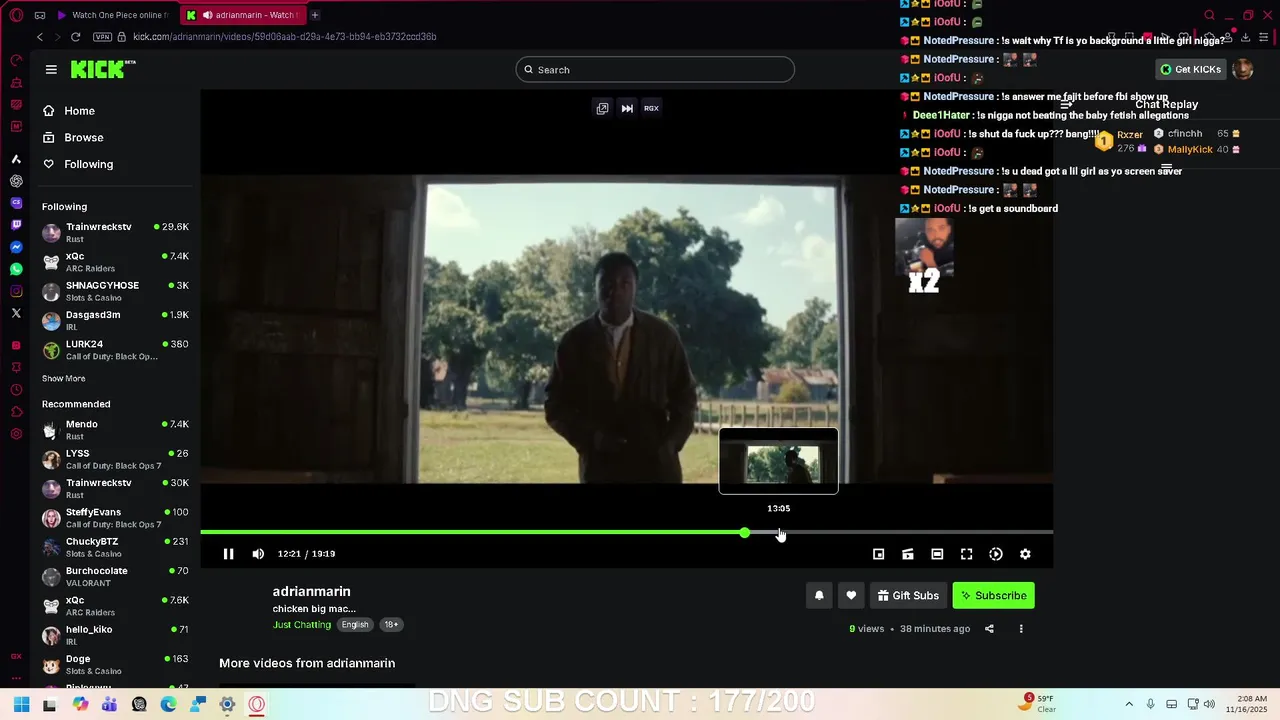Open Twitch in Opera sidebar
The height and width of the screenshot is (720, 1280).
(16, 225)
